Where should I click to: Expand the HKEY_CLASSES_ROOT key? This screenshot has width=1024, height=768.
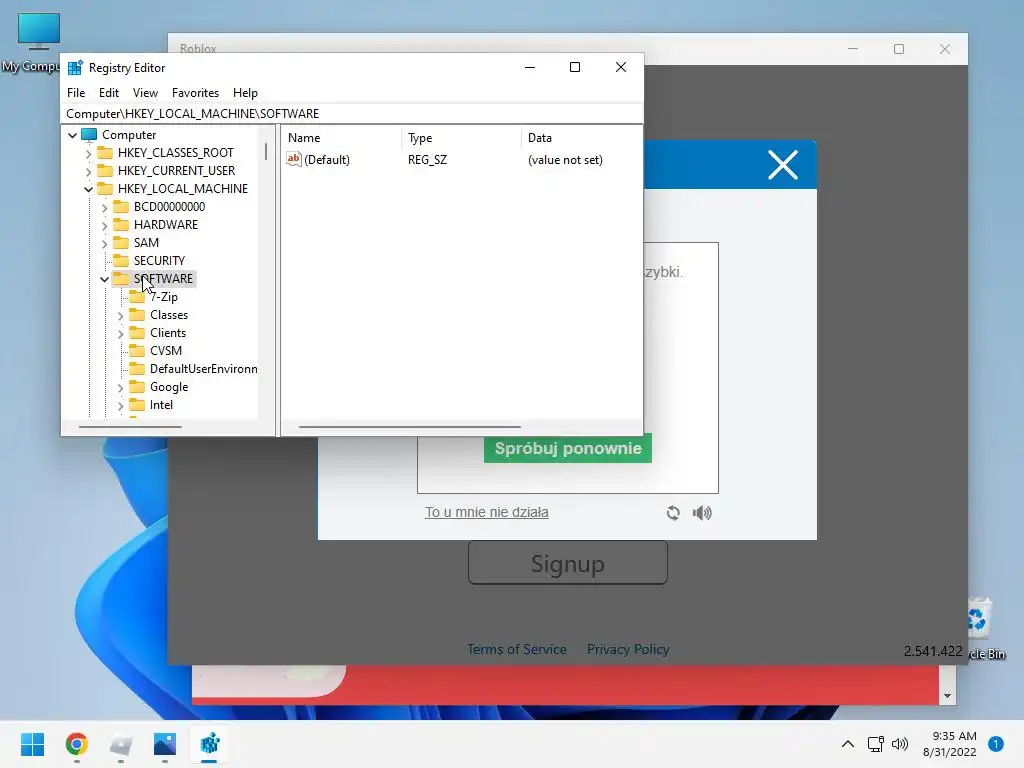point(88,153)
